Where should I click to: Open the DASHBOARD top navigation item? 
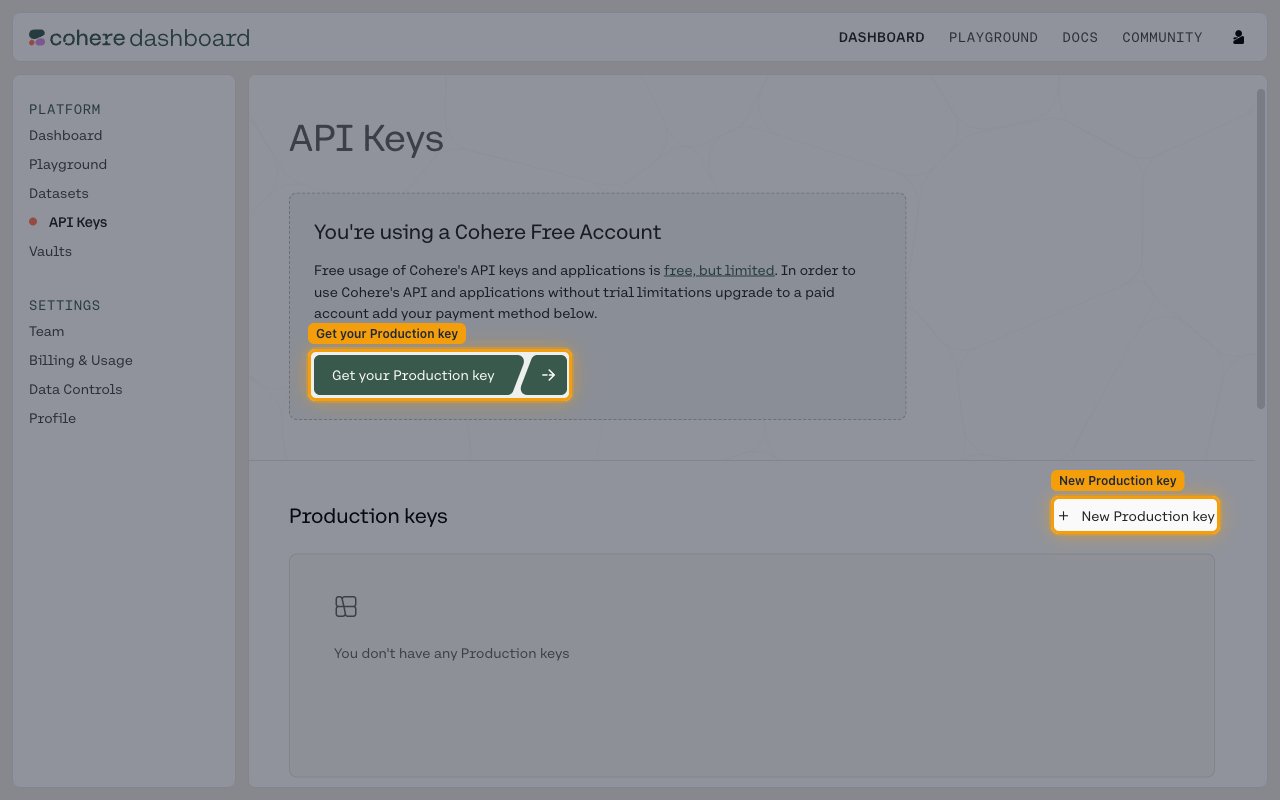tap(881, 37)
